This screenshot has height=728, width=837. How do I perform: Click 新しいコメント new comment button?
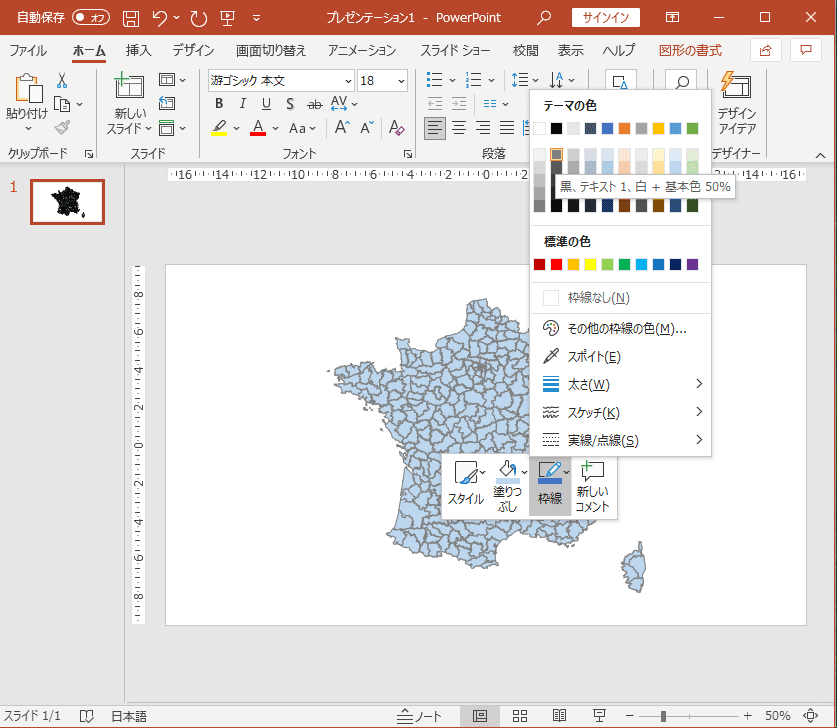click(593, 486)
